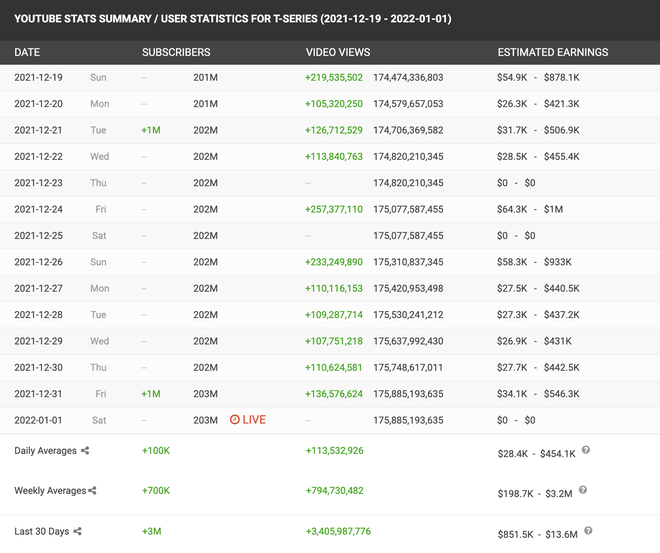This screenshot has height=553, width=660.
Task: Click weekly subscribers average +700K
Action: [156, 491]
